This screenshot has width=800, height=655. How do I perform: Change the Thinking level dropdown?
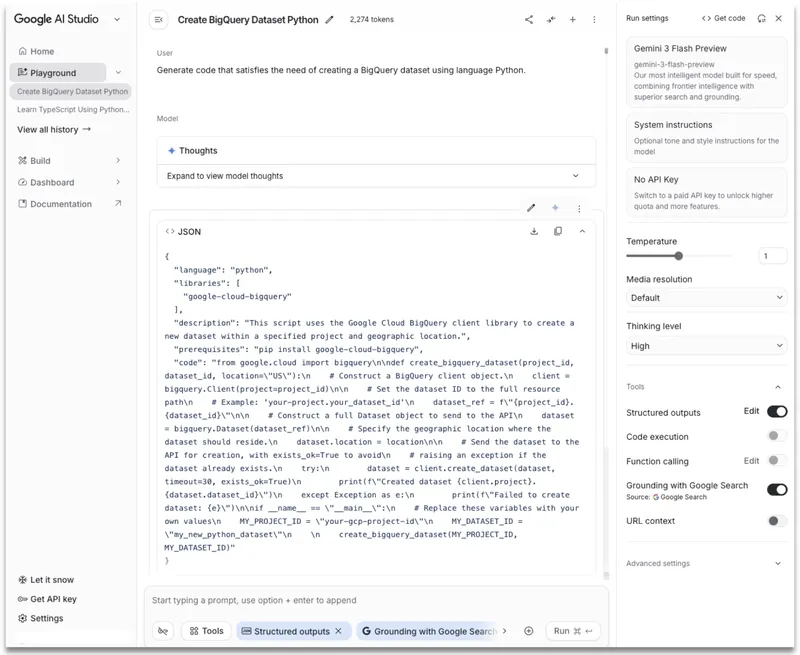(x=706, y=344)
